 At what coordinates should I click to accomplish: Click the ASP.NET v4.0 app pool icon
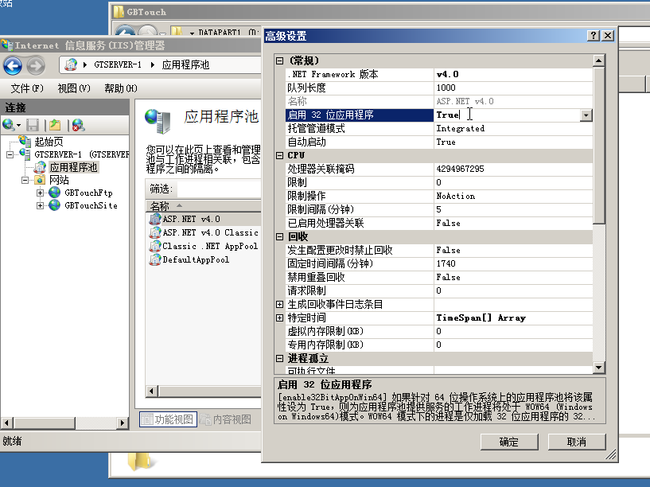[155, 219]
